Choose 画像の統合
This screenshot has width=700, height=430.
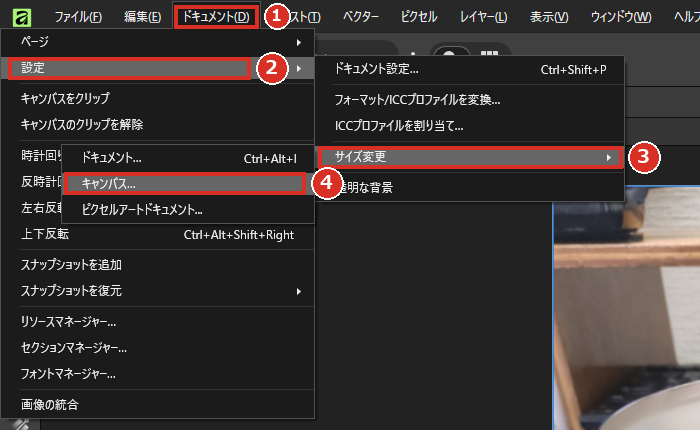click(x=158, y=405)
